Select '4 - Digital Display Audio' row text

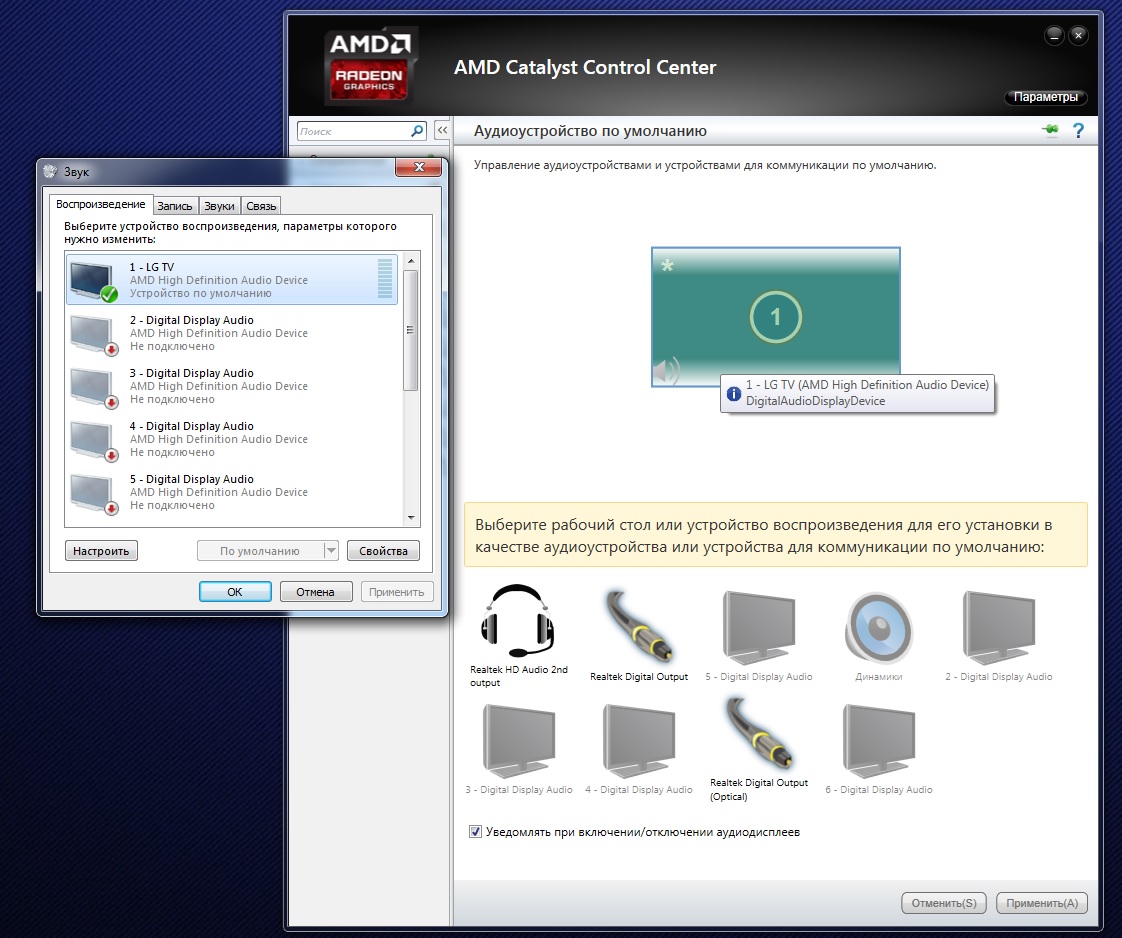click(x=192, y=426)
